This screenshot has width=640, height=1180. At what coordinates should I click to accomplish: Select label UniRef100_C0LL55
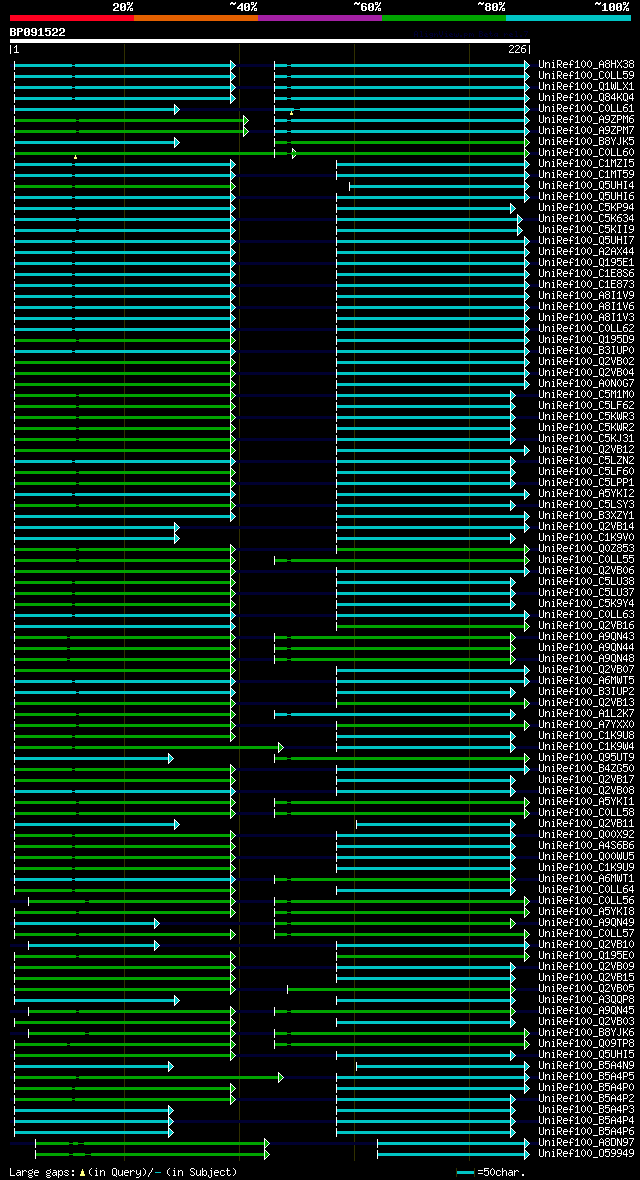click(587, 559)
